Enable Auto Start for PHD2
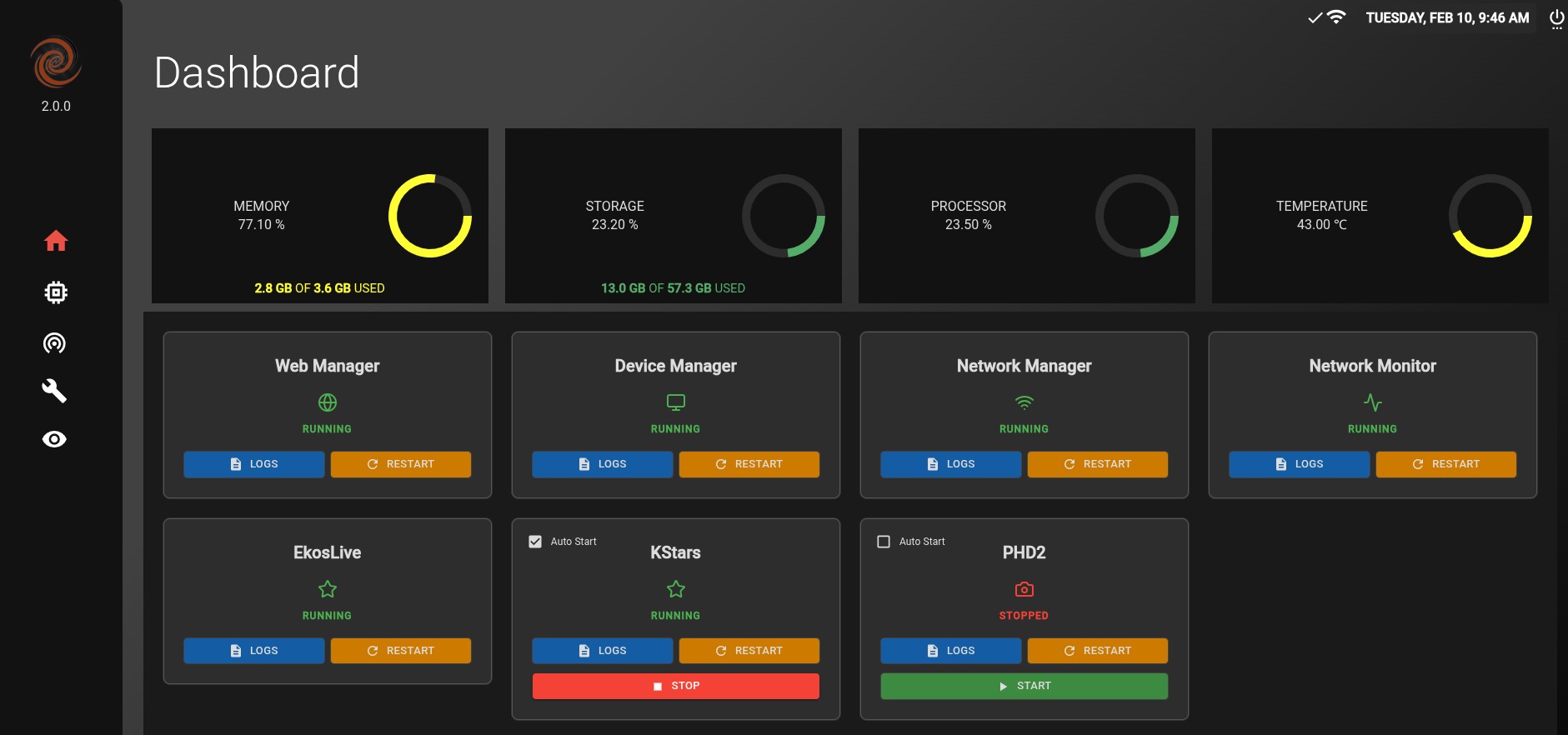Screen dimensions: 1568x735 884,542
